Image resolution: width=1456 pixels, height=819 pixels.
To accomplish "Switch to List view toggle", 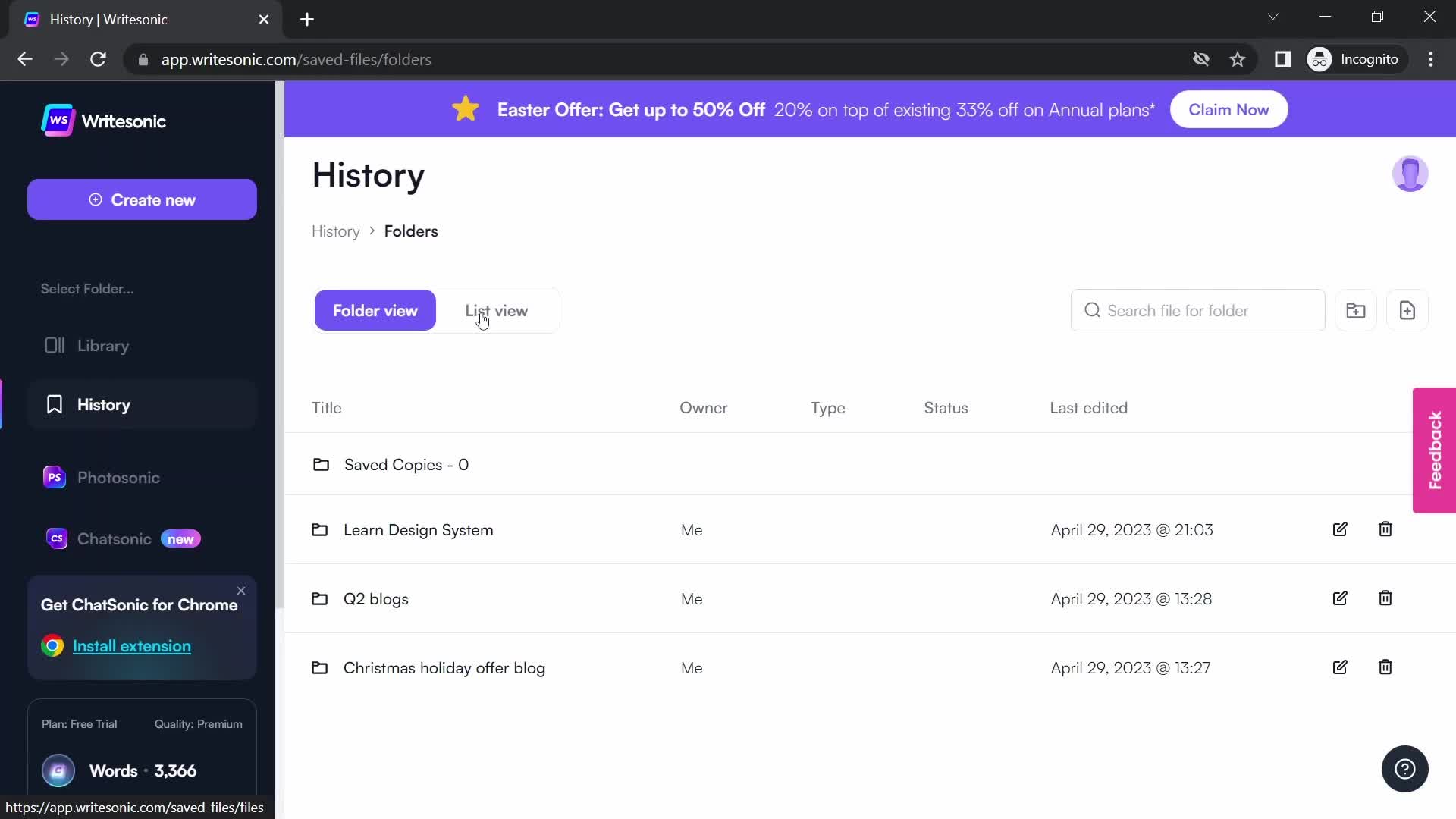I will click(497, 311).
